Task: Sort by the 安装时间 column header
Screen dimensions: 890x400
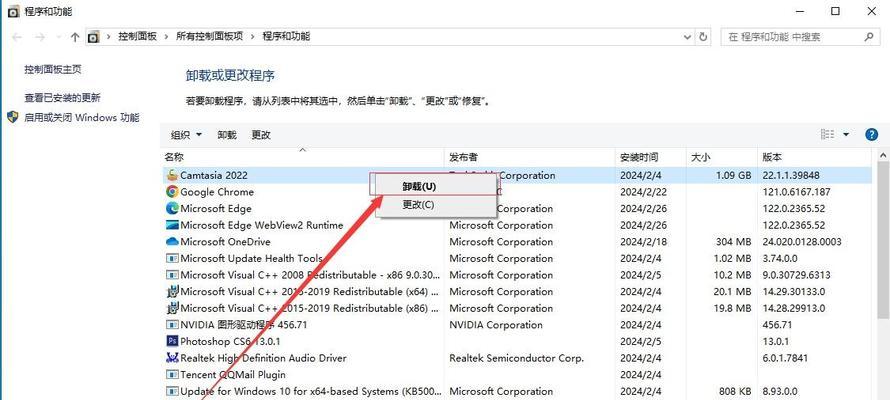Action: pos(650,157)
